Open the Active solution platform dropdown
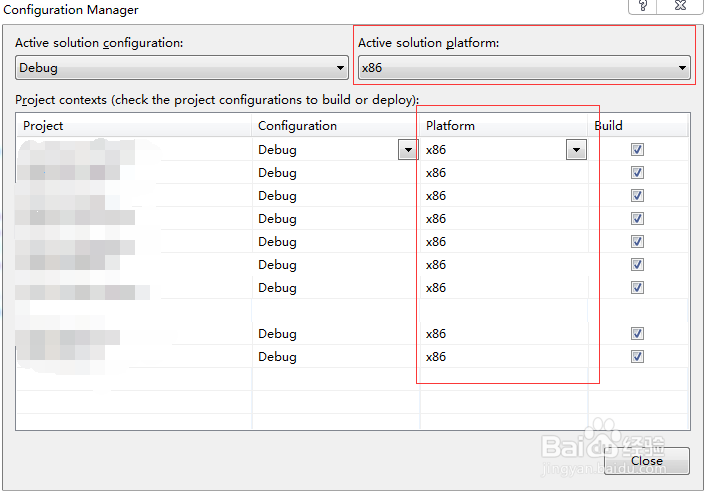706x493 pixels. point(524,68)
